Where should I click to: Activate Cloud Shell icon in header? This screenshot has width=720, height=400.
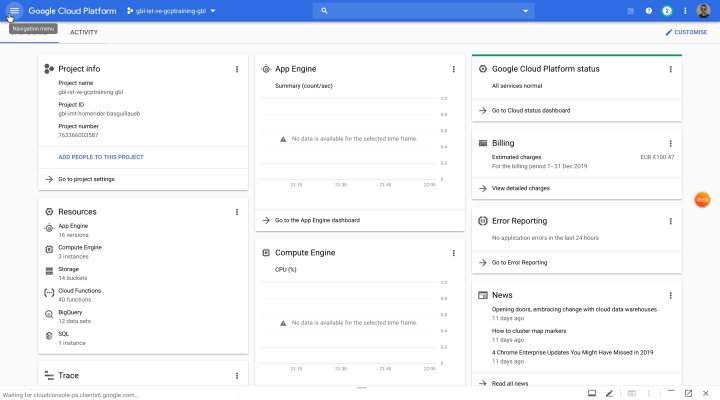pos(630,11)
